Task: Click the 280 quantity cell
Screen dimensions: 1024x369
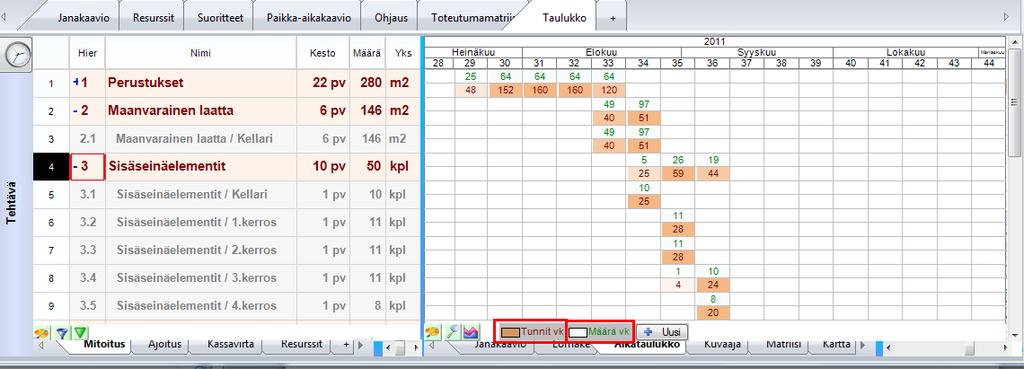Action: coord(367,83)
